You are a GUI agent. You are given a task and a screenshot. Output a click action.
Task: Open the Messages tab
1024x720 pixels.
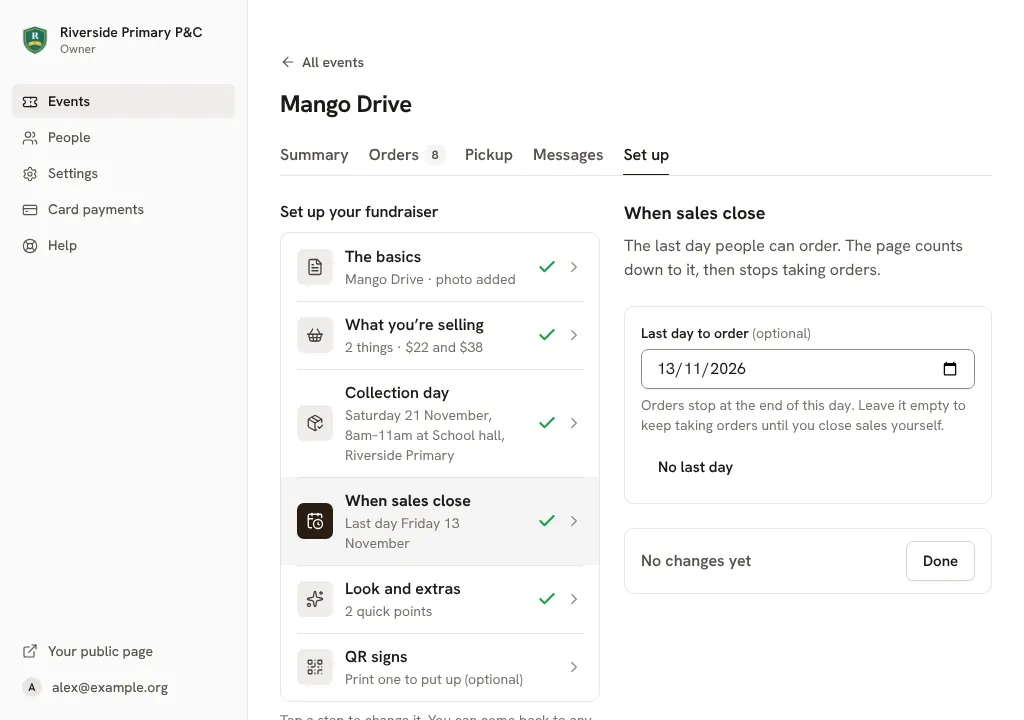tap(568, 155)
